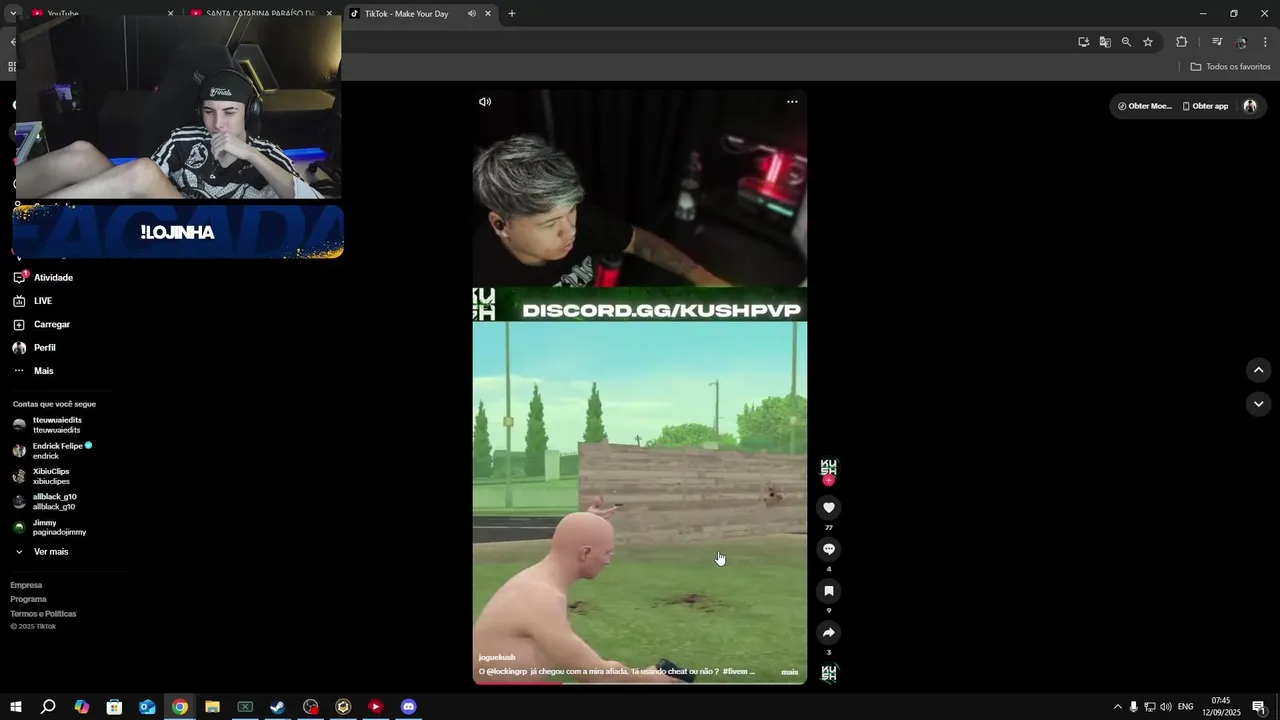This screenshot has height=720, width=1280.
Task: Click the Obter Moedas button
Action: [x=1144, y=106]
